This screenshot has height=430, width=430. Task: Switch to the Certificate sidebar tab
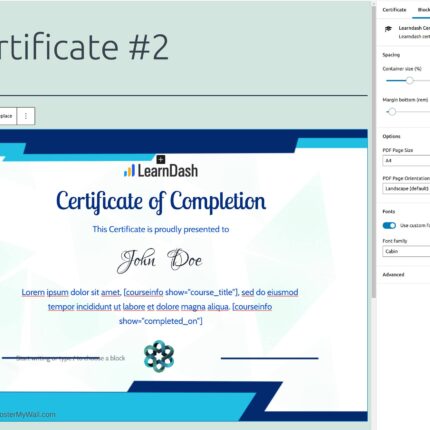394,10
